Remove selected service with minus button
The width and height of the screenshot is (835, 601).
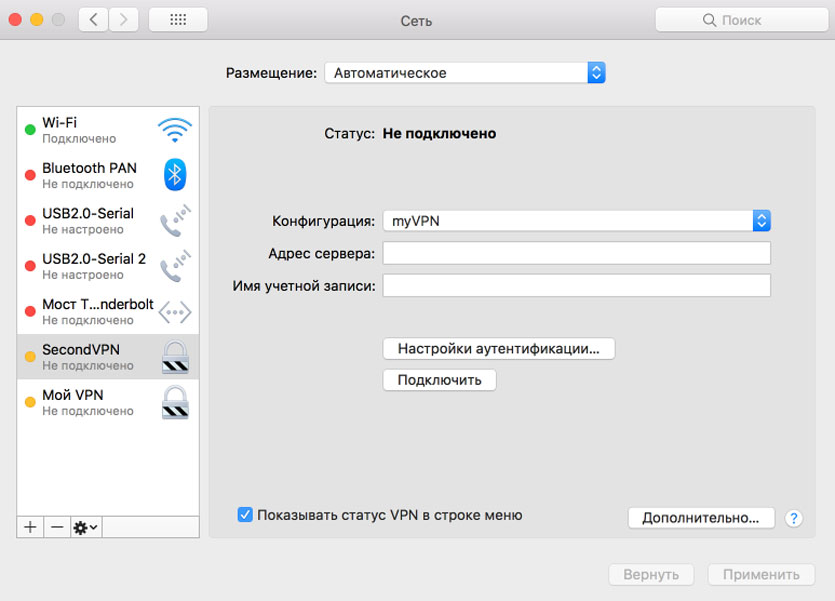coord(57,527)
